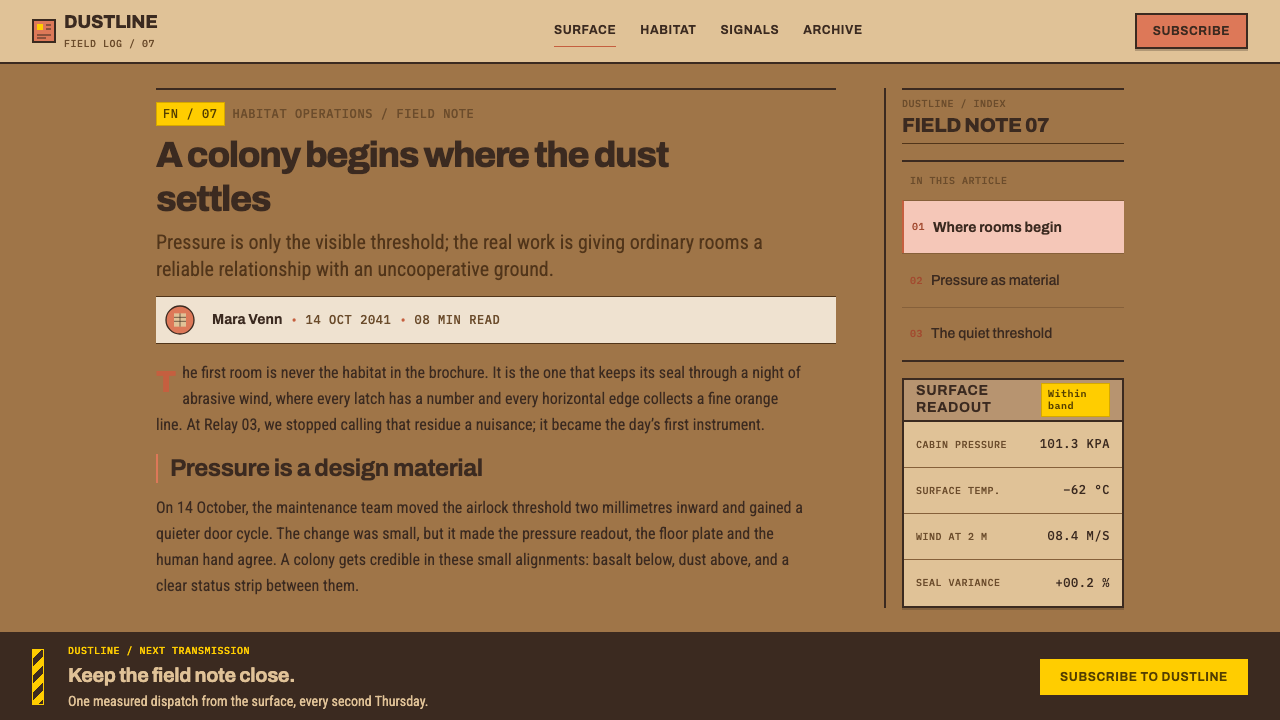Click the 'WIND AT 2 M' row label
The image size is (1280, 720).
pos(951,537)
